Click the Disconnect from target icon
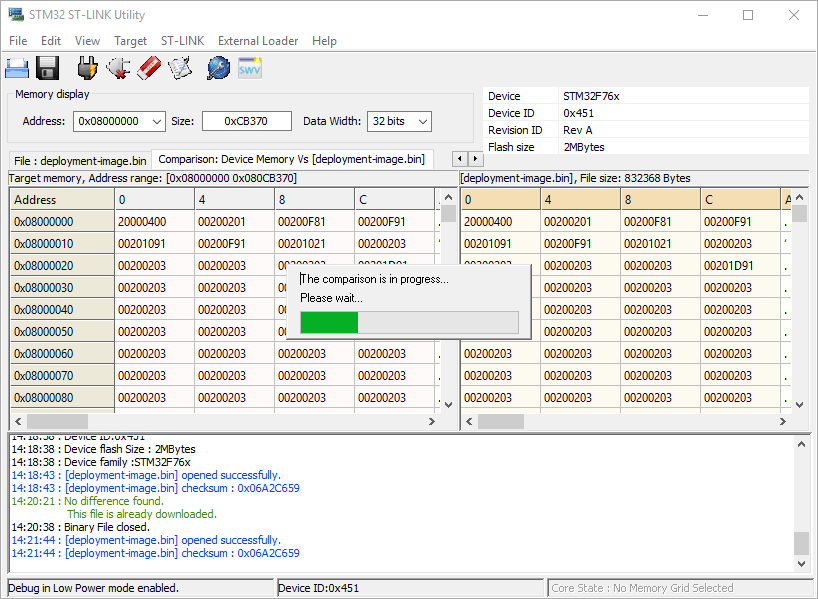The width and height of the screenshot is (818, 599). point(118,68)
